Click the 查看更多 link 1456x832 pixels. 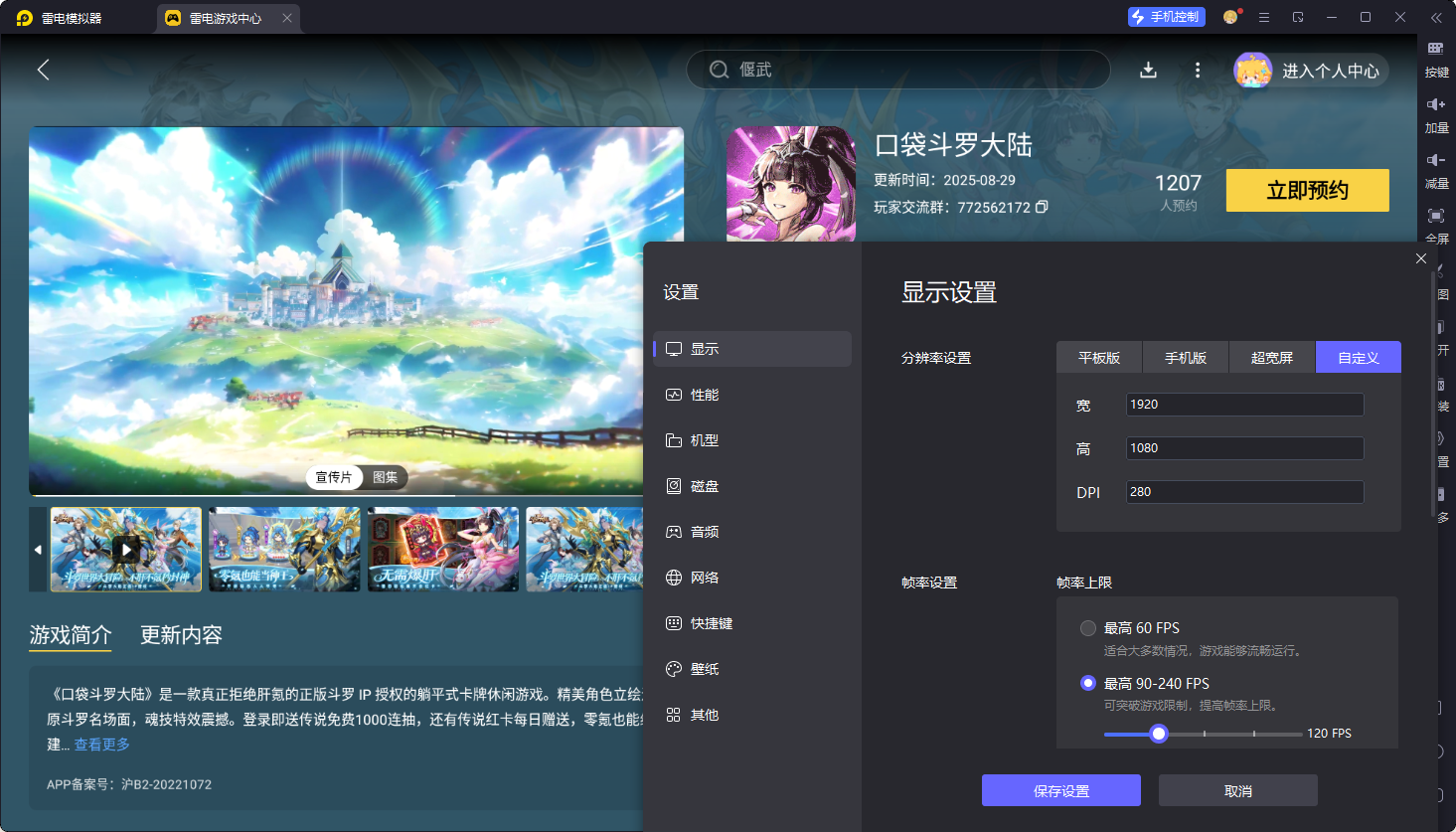coord(102,745)
